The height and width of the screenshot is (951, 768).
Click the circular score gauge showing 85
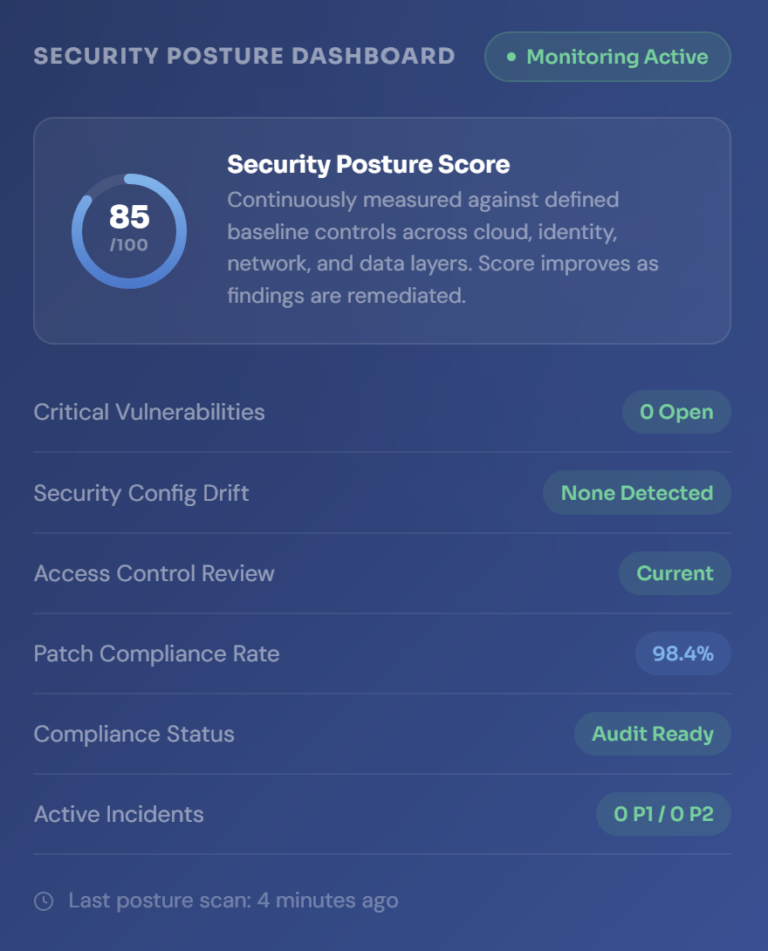(x=129, y=231)
